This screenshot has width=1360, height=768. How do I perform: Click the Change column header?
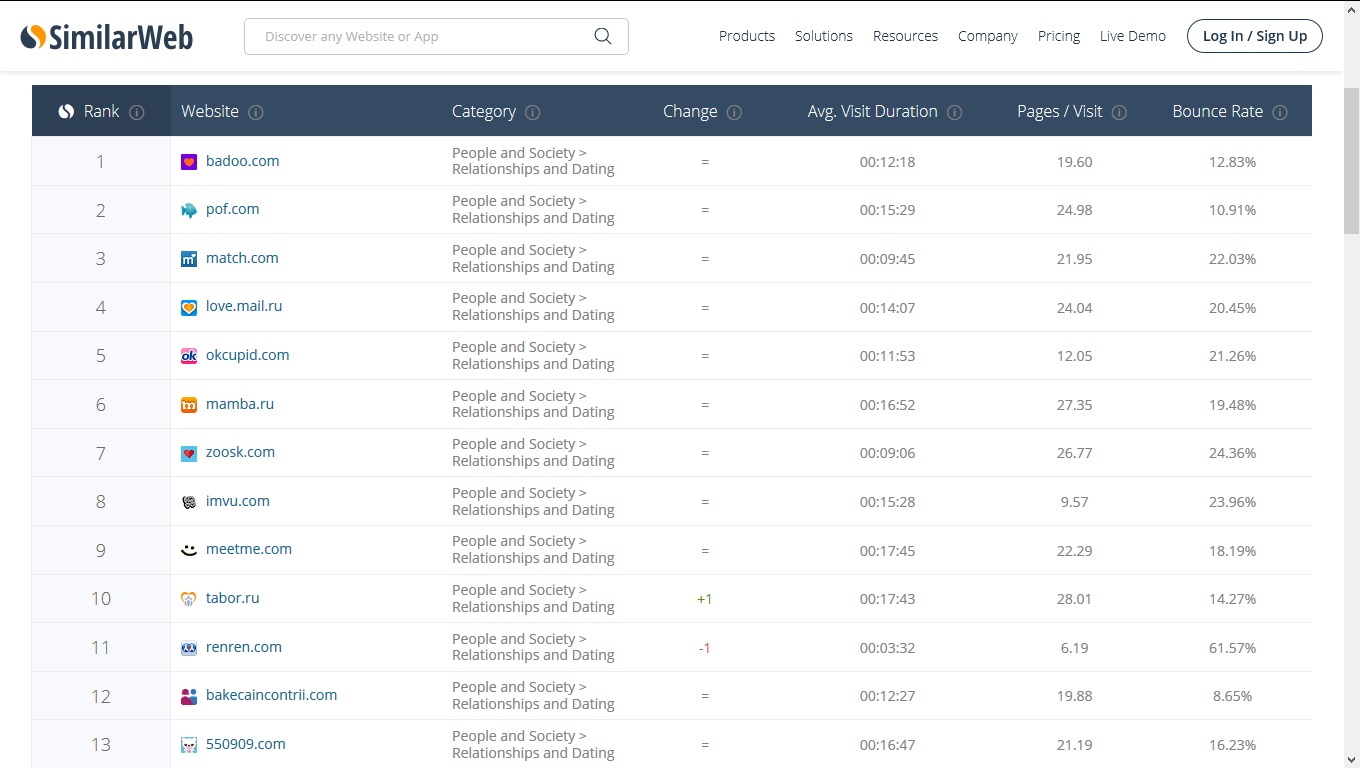(690, 111)
